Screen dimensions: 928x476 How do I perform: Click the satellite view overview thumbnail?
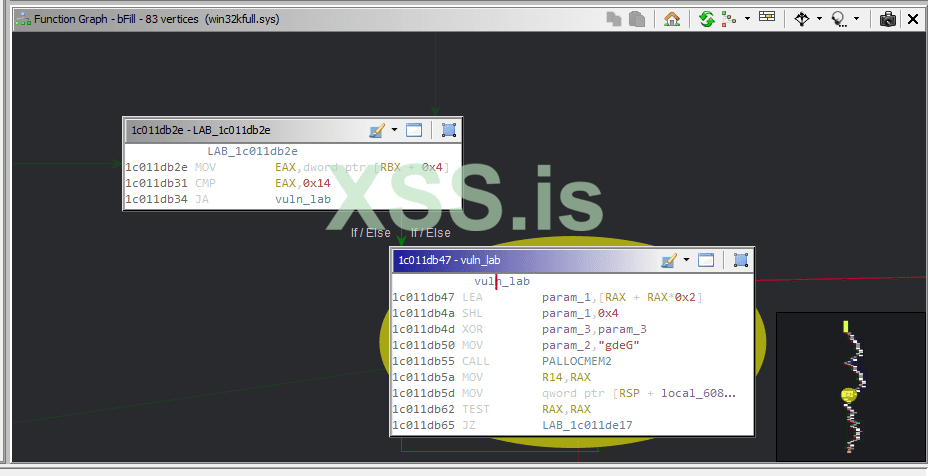[850, 387]
